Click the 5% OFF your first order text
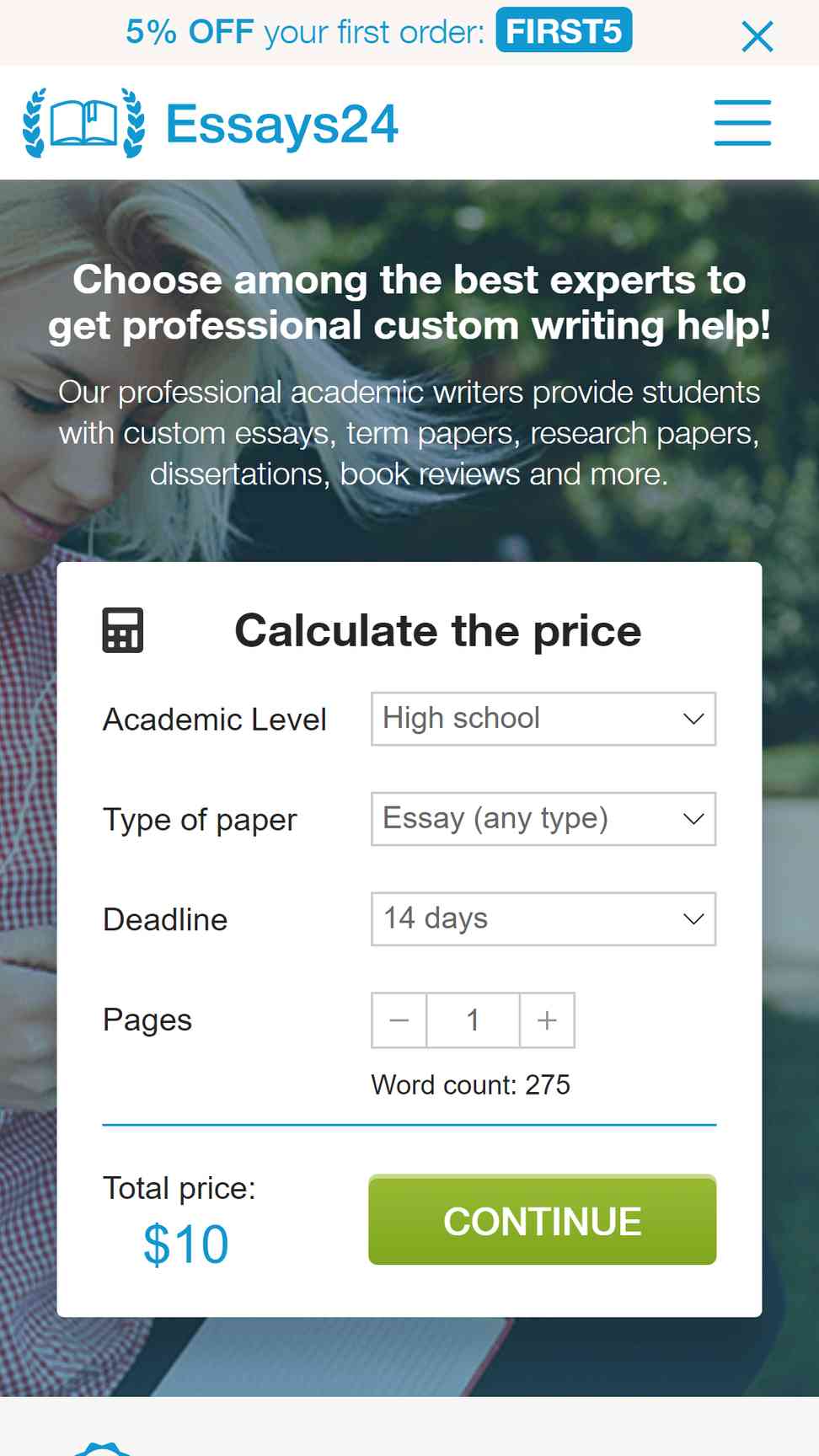The width and height of the screenshot is (819, 1456). click(x=305, y=32)
